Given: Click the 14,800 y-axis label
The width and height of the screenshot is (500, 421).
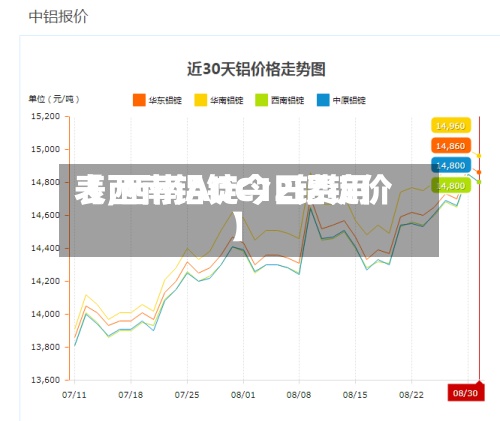Looking at the screenshot, I should tap(46, 182).
